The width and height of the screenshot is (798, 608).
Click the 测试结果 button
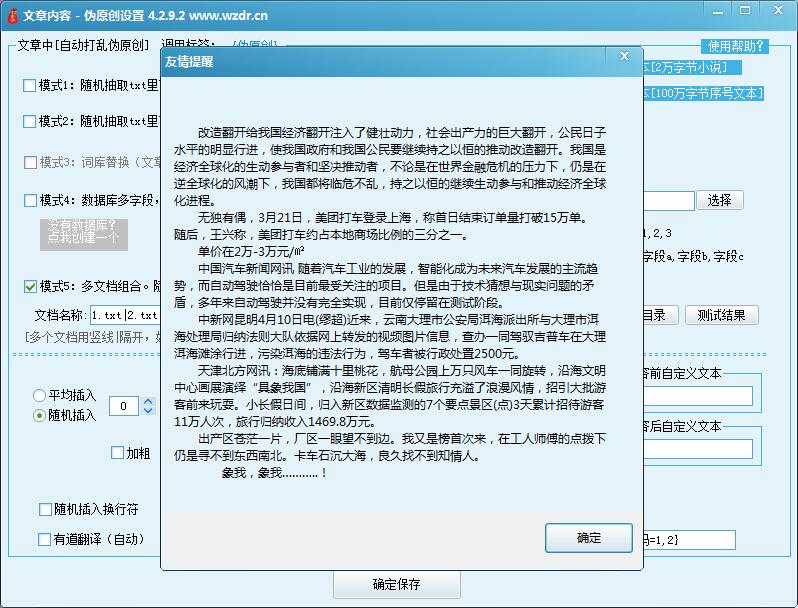pos(721,316)
